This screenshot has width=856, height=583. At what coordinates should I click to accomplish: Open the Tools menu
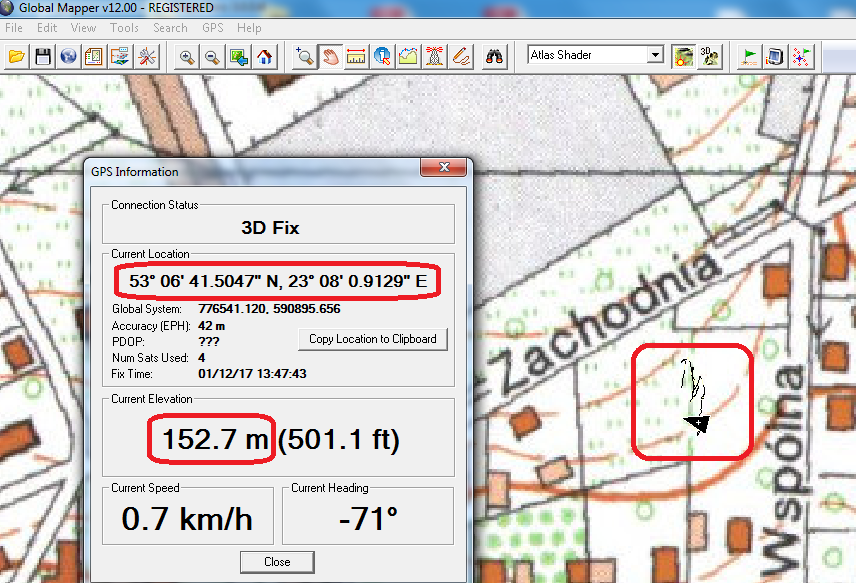[x=124, y=28]
